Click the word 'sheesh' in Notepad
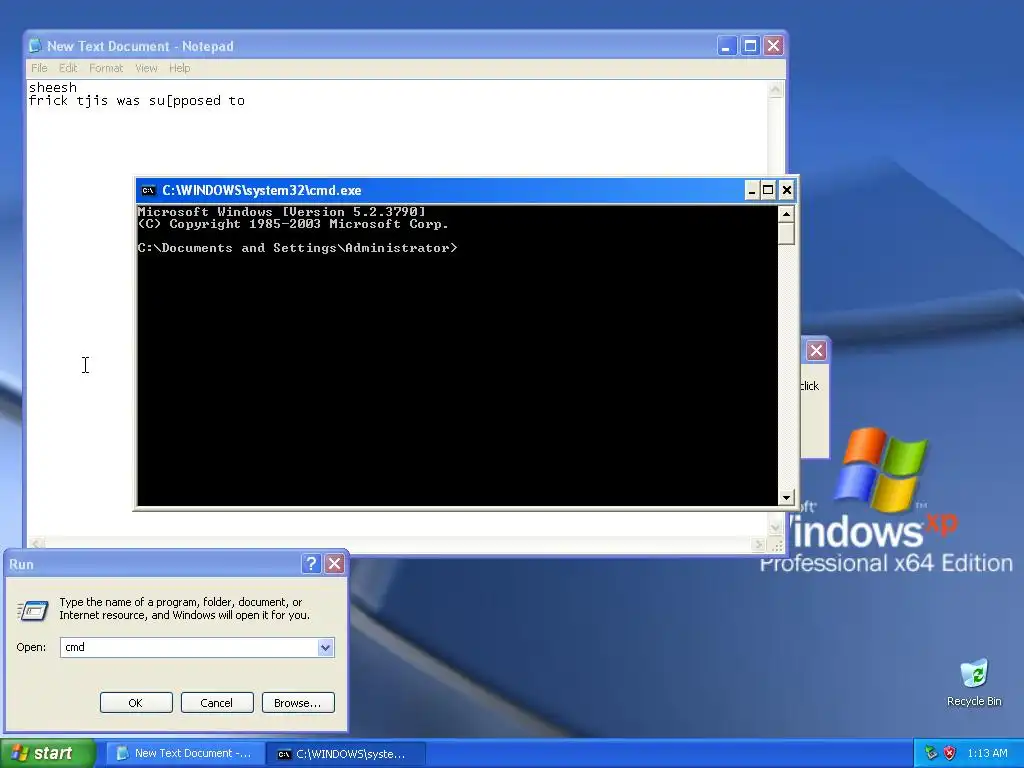The image size is (1024, 768). (x=53, y=87)
